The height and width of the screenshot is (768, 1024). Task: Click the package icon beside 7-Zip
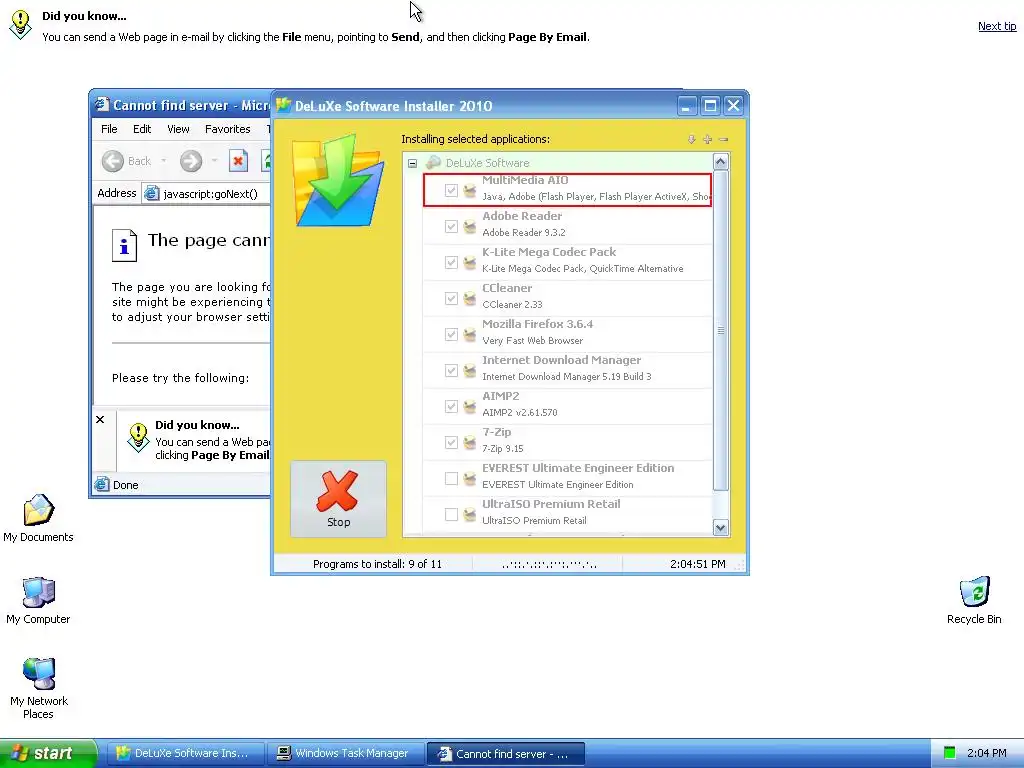click(470, 442)
